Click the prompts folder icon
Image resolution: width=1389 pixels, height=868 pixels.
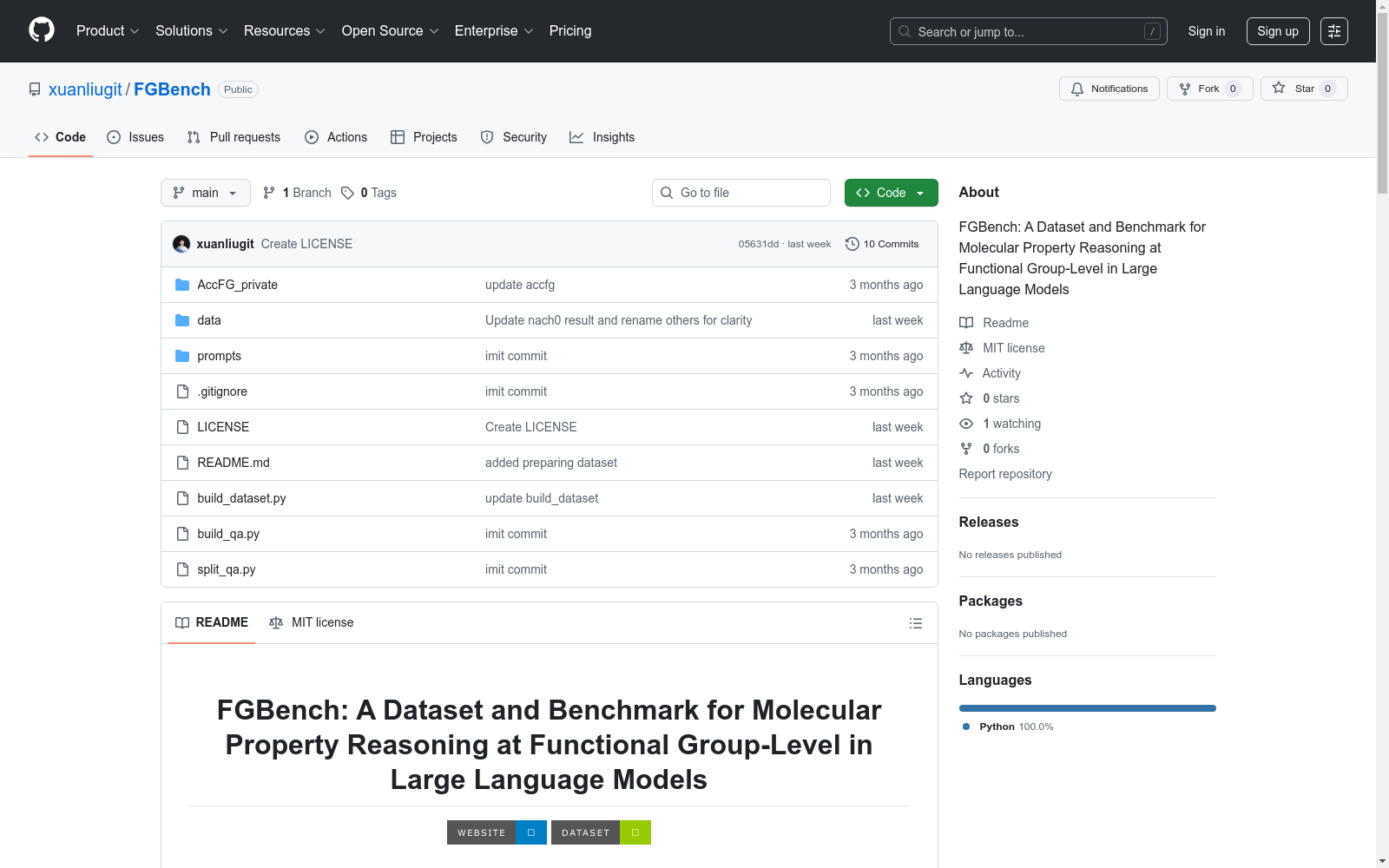[x=182, y=356]
